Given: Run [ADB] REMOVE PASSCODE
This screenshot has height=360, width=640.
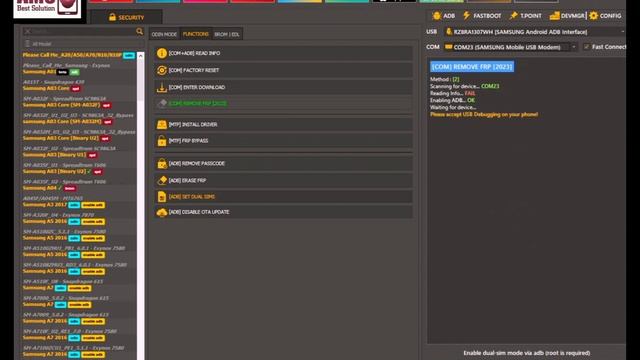Looking at the screenshot, I should click(x=283, y=164).
